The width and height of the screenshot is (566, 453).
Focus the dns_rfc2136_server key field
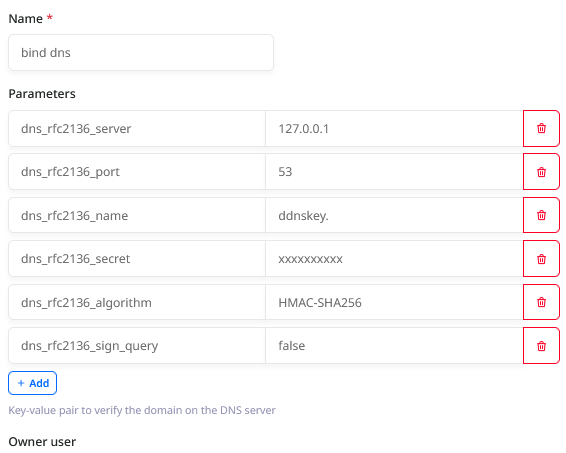click(x=137, y=129)
